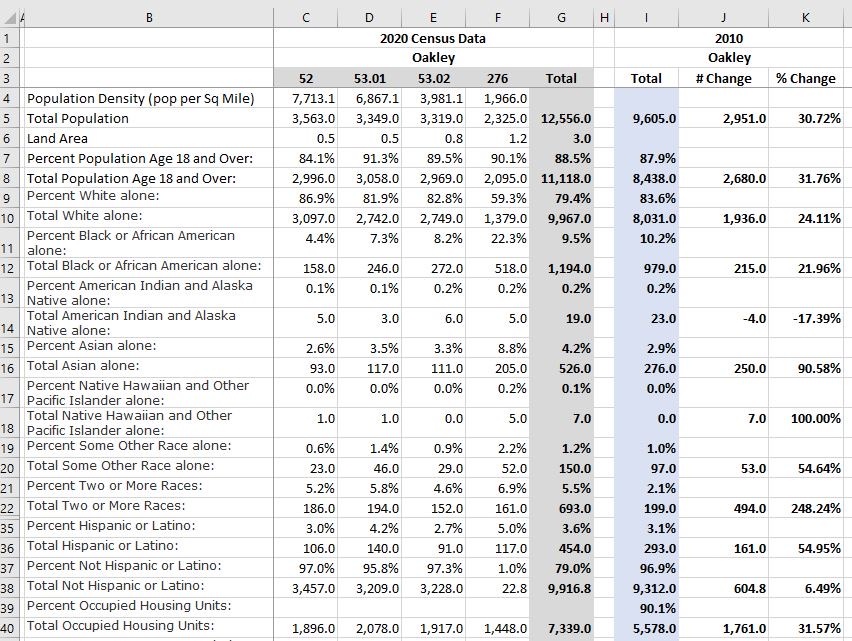Screen dimensions: 852x641
Task: Click land area total cell 3.0
Action: [x=561, y=139]
